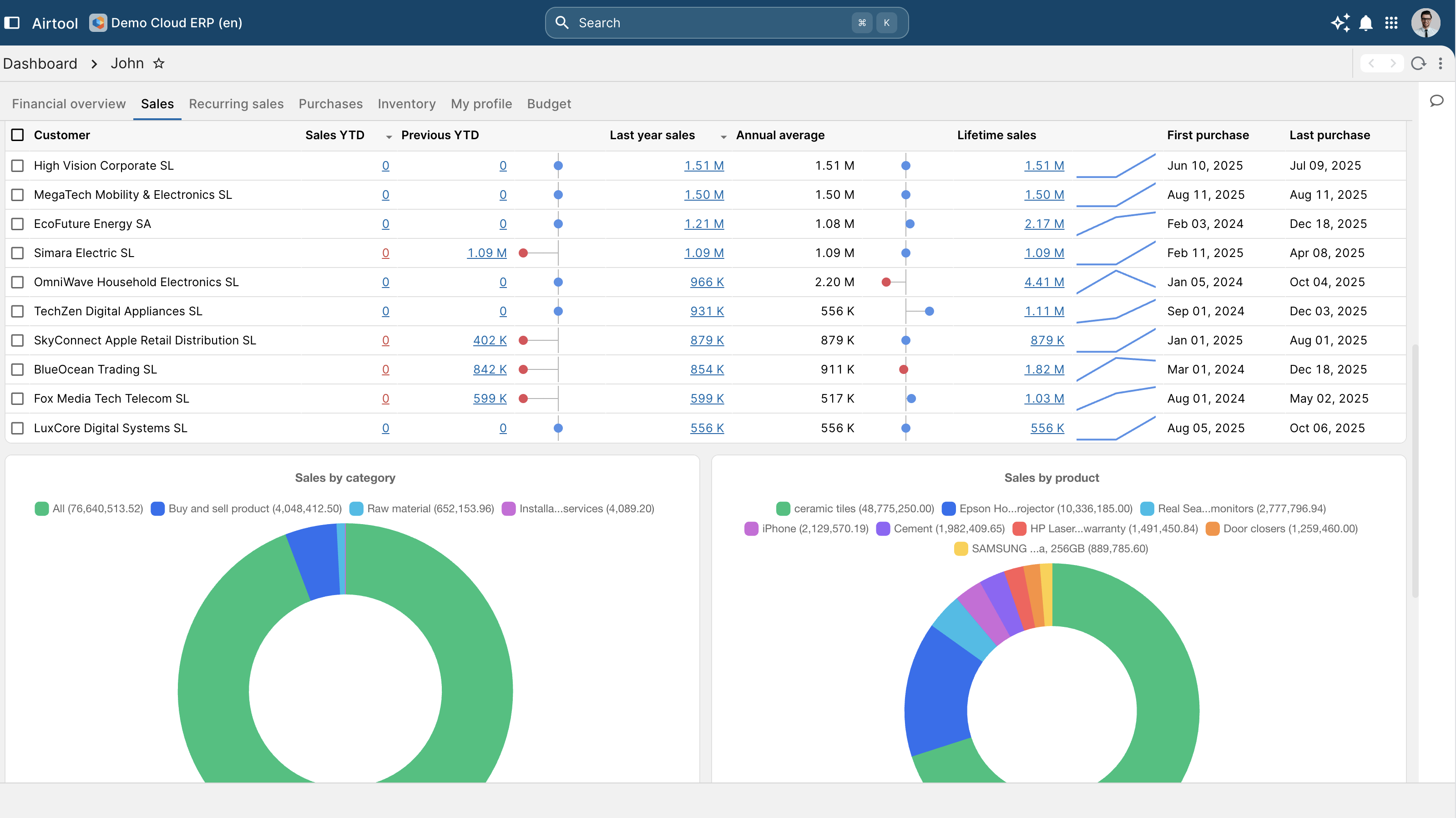The height and width of the screenshot is (818, 1456).
Task: Check the BlueOcean Trading SL row
Action: pos(18,369)
